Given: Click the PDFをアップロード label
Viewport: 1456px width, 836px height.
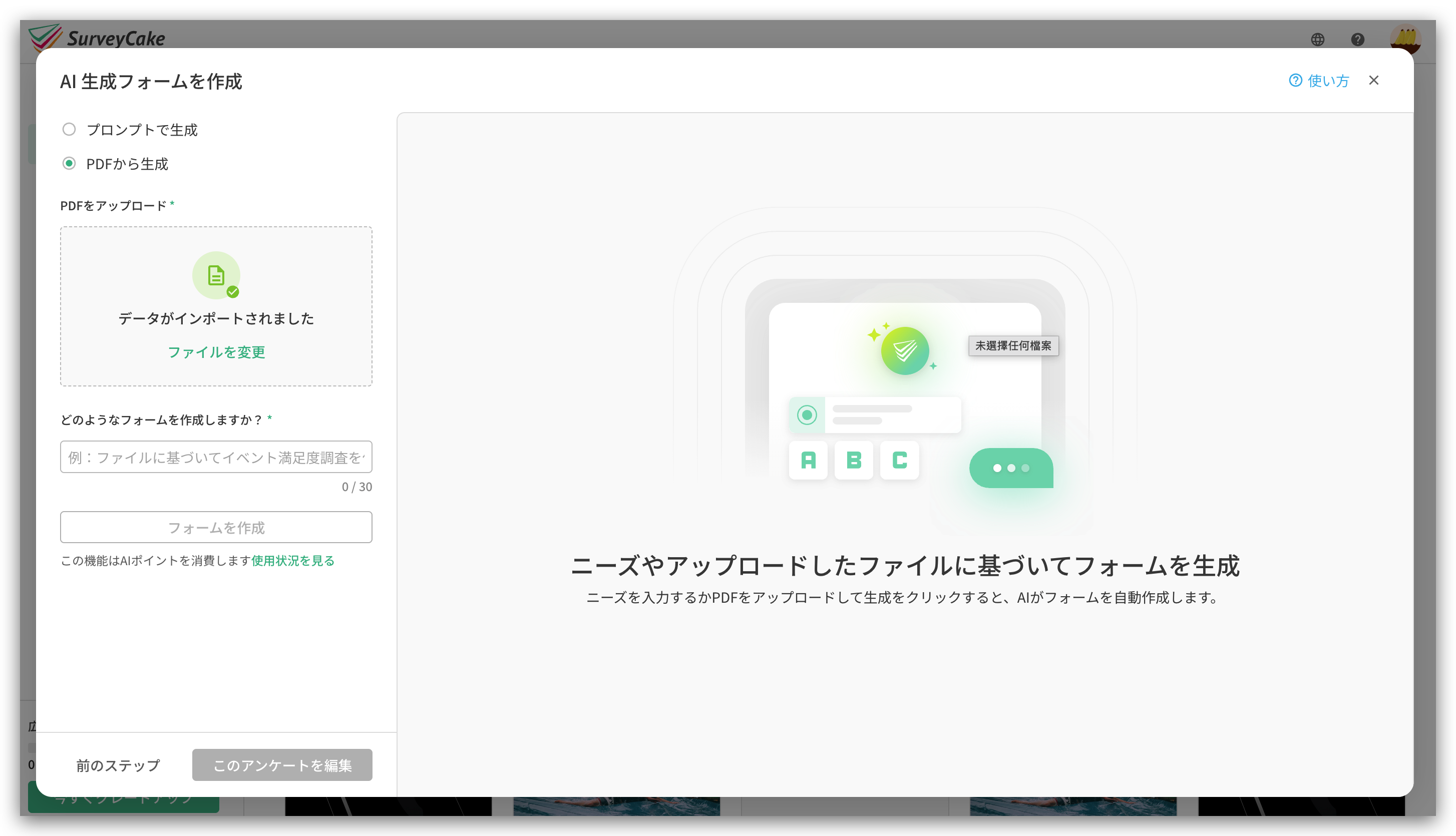Looking at the screenshot, I should pos(113,206).
